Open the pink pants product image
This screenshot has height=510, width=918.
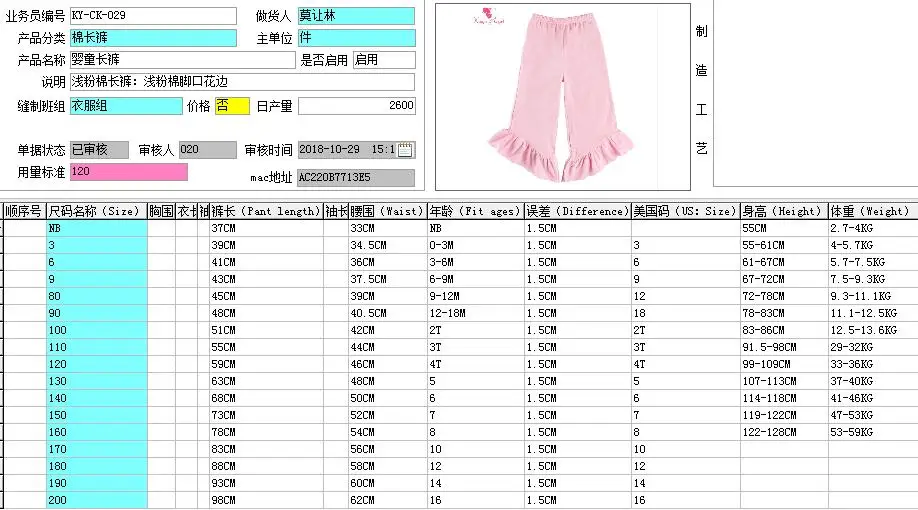pos(563,97)
